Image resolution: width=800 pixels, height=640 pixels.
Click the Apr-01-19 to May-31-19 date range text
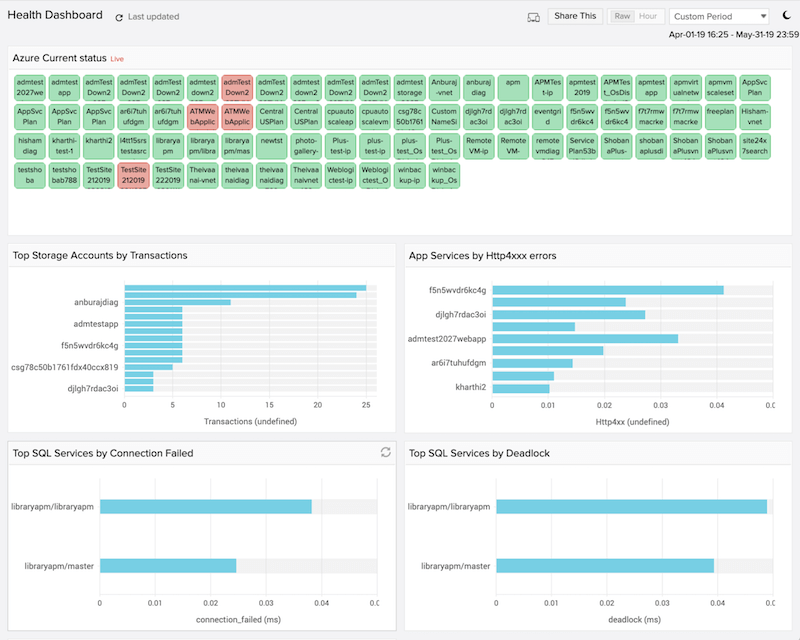pyautogui.click(x=734, y=35)
